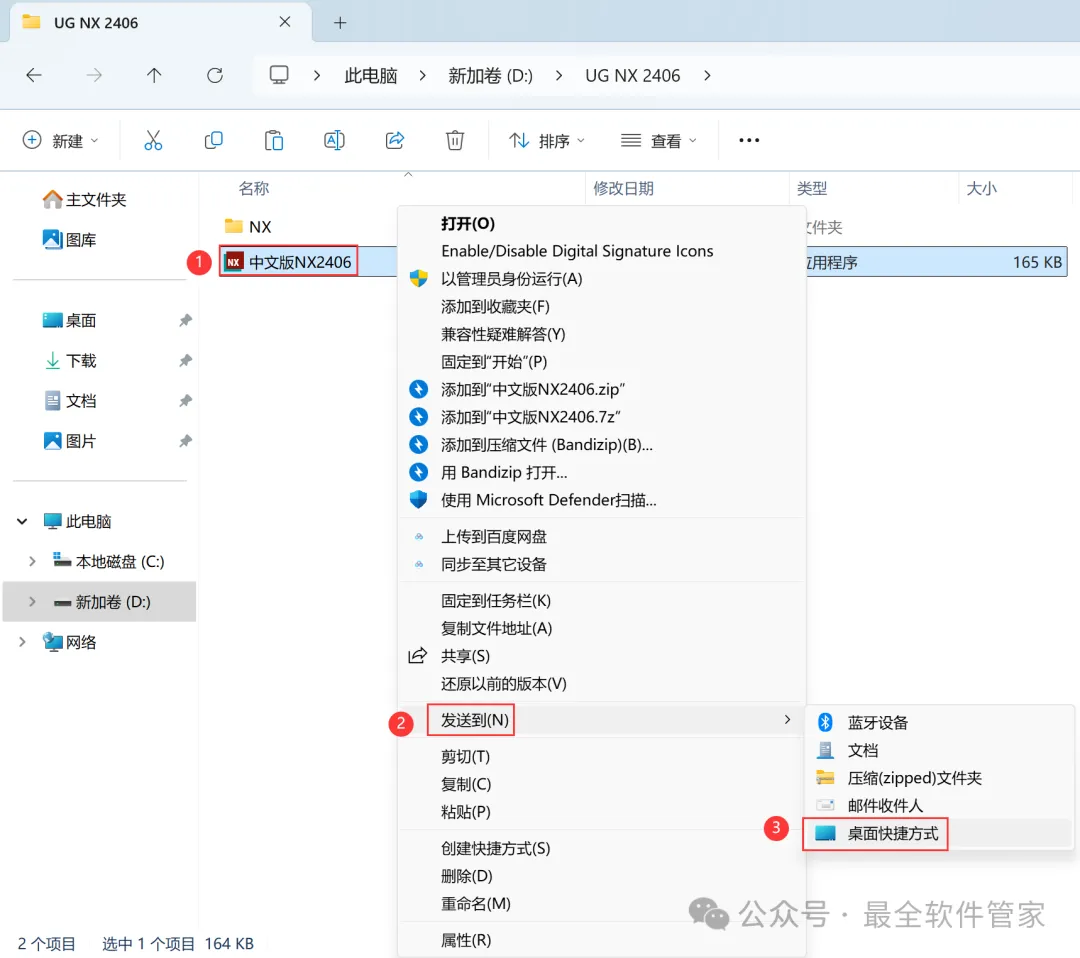Click the Delete trash icon in toolbar

[x=455, y=140]
